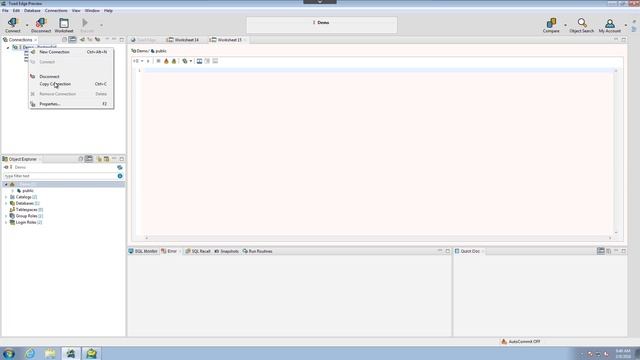Click the public breadcrumb above the editor
This screenshot has height=360, width=640.
pos(159,51)
